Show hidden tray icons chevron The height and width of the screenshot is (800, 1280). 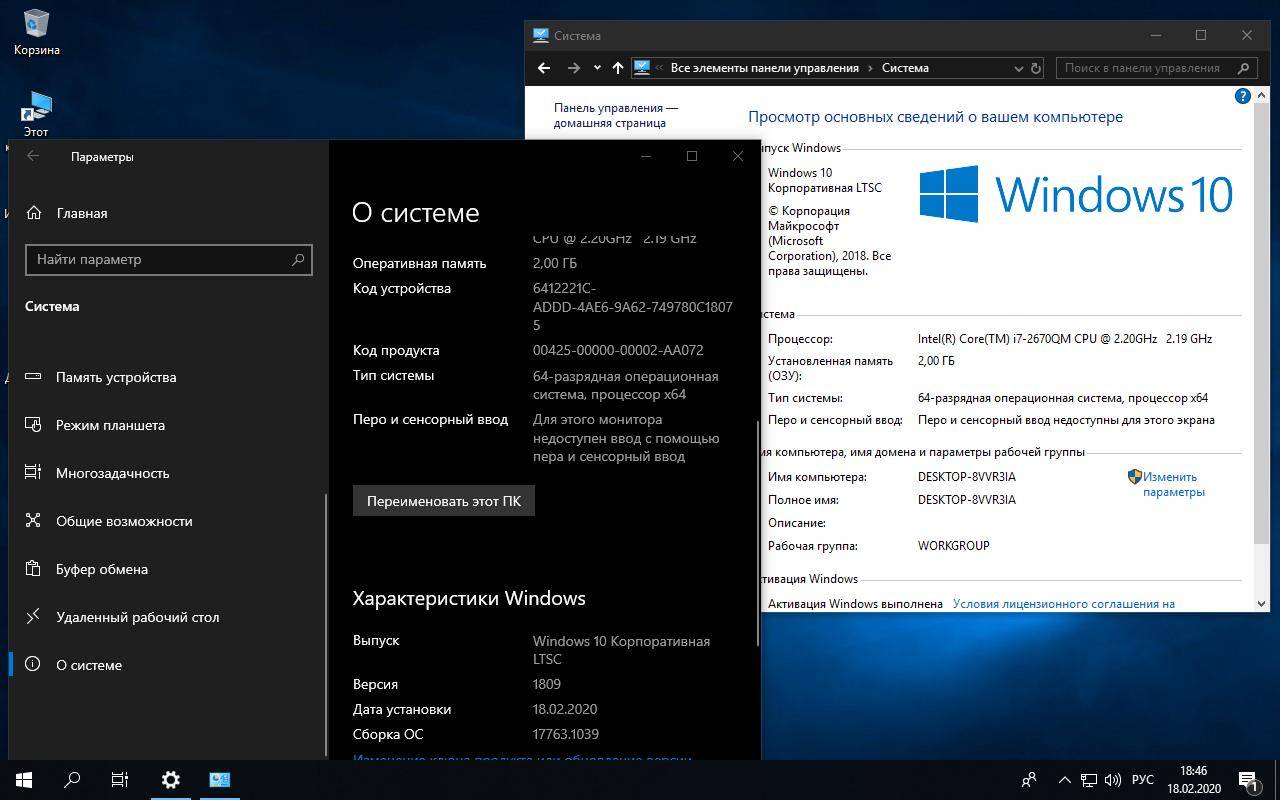pos(1064,780)
